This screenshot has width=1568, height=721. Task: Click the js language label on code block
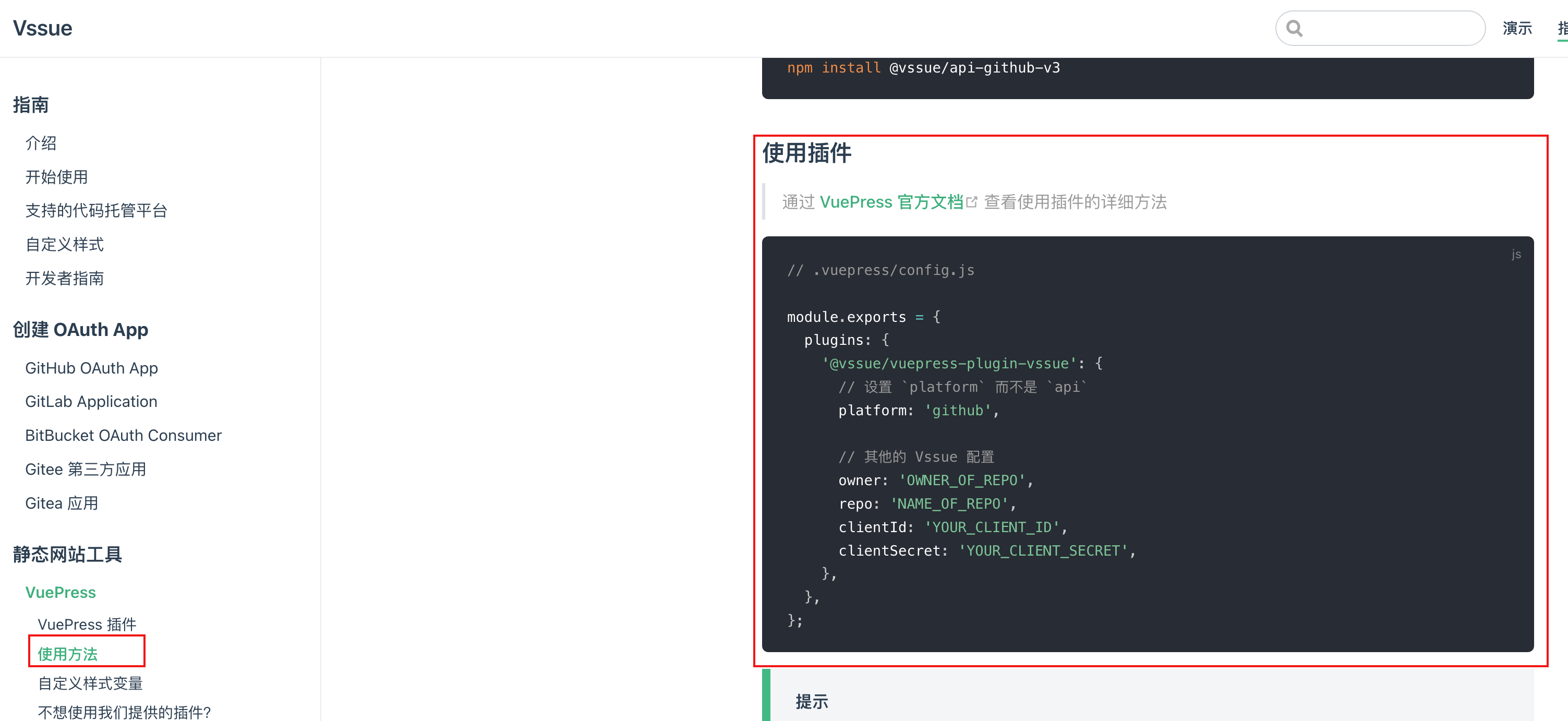point(1516,254)
